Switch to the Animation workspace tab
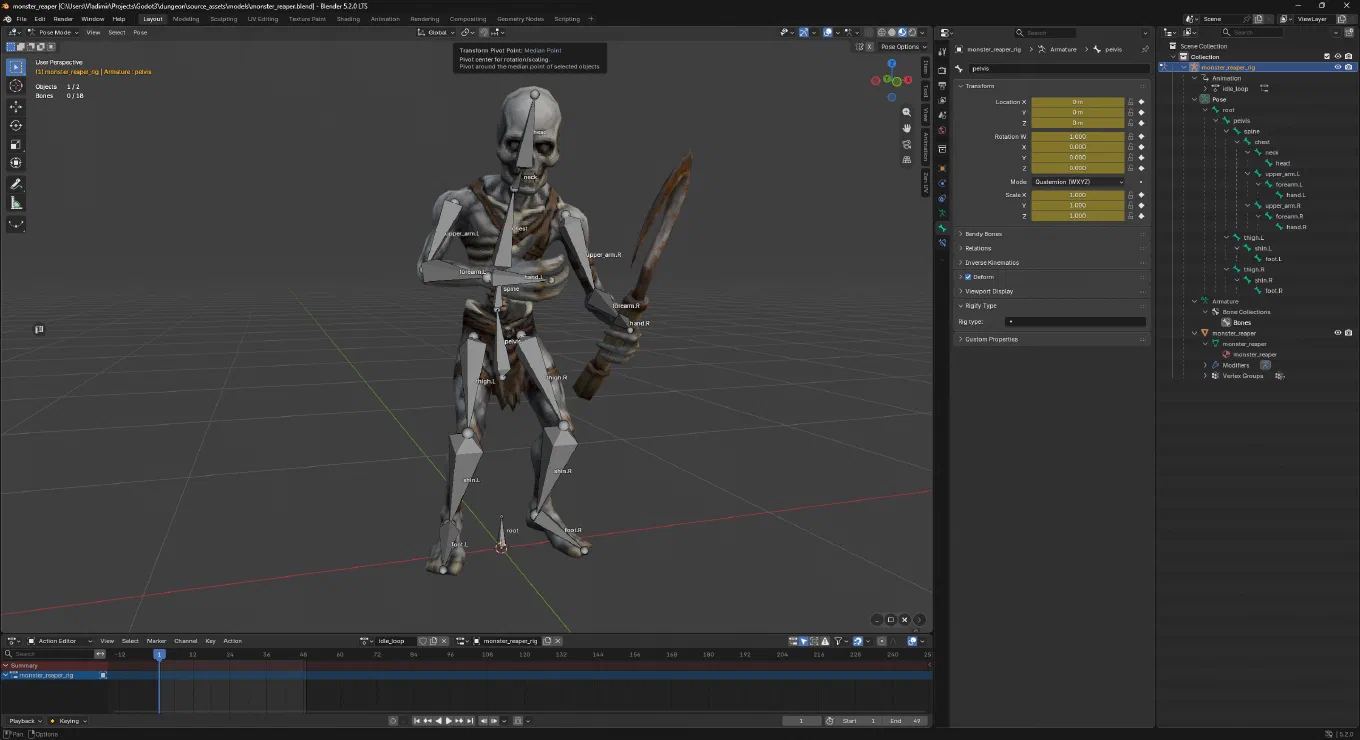 pos(385,19)
